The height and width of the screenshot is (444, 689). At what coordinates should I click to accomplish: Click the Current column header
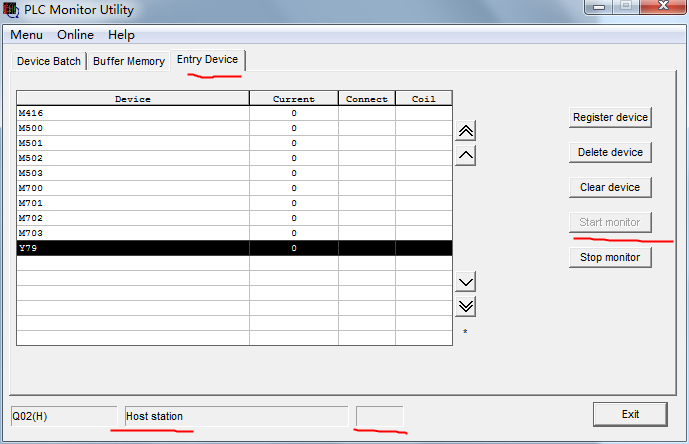point(293,99)
